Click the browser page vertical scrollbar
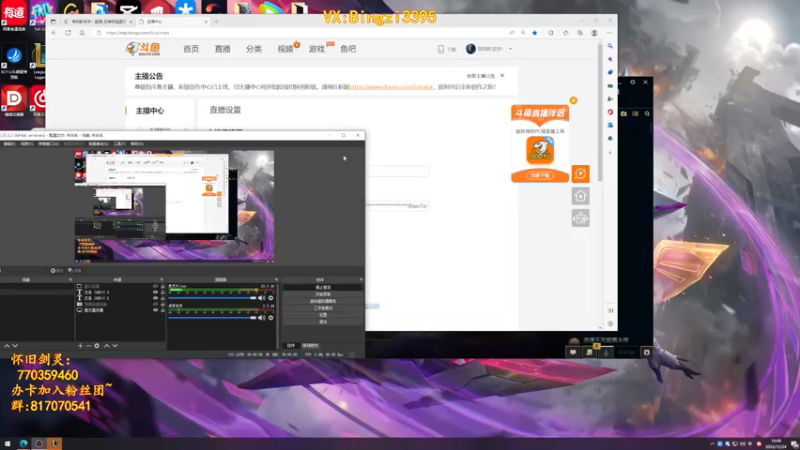Screen dimensions: 800x450 (x=600, y=112)
